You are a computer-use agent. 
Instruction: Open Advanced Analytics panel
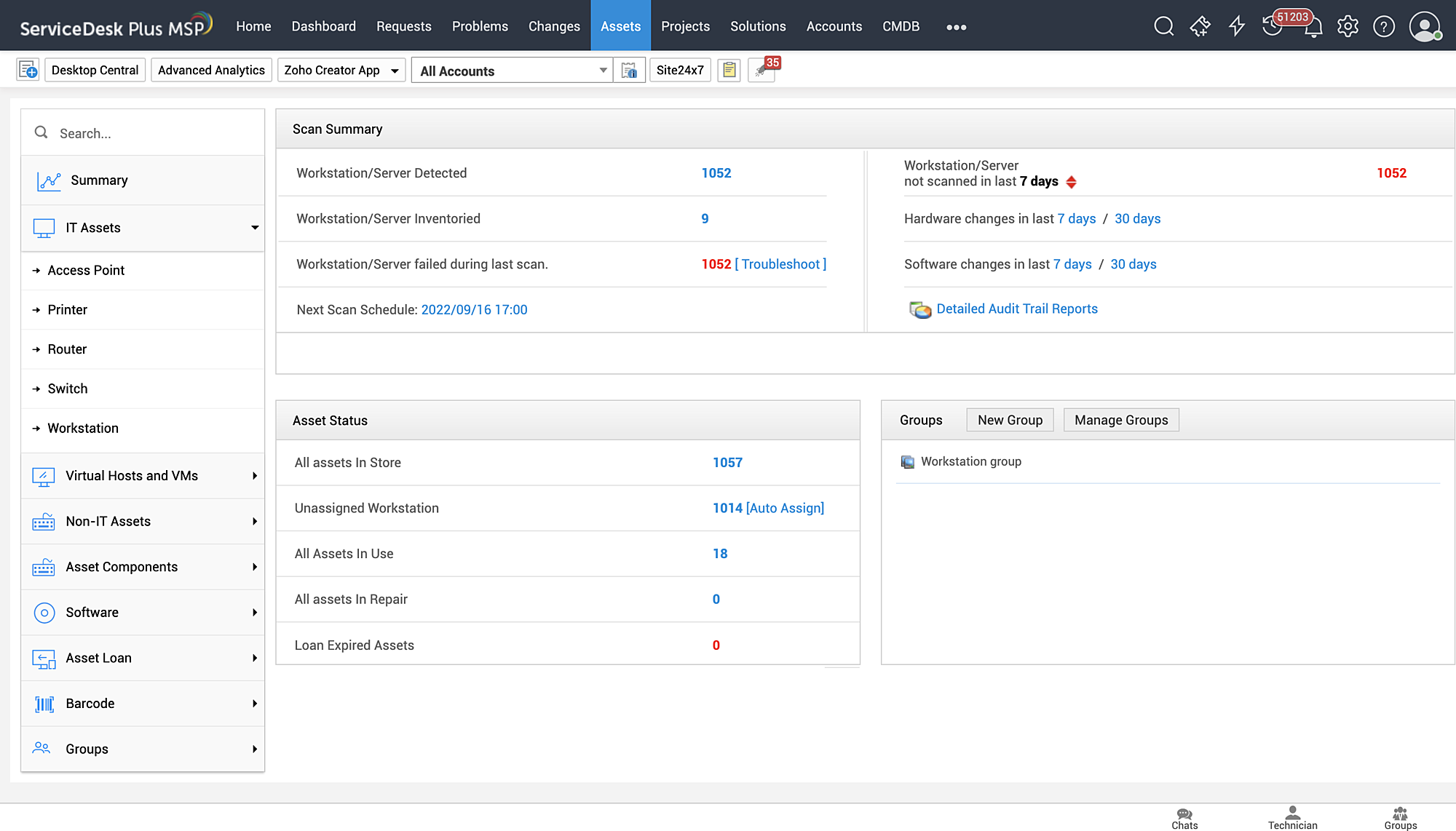[x=211, y=70]
